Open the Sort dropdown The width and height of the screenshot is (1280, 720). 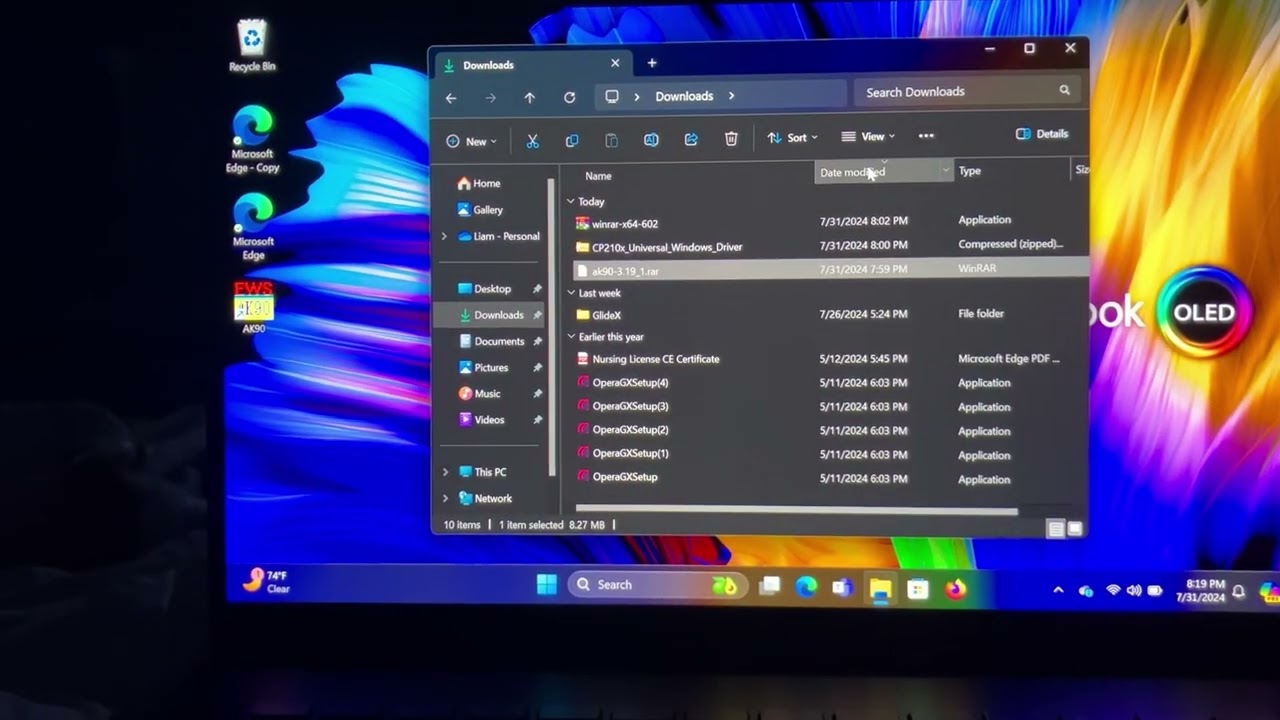click(x=792, y=138)
